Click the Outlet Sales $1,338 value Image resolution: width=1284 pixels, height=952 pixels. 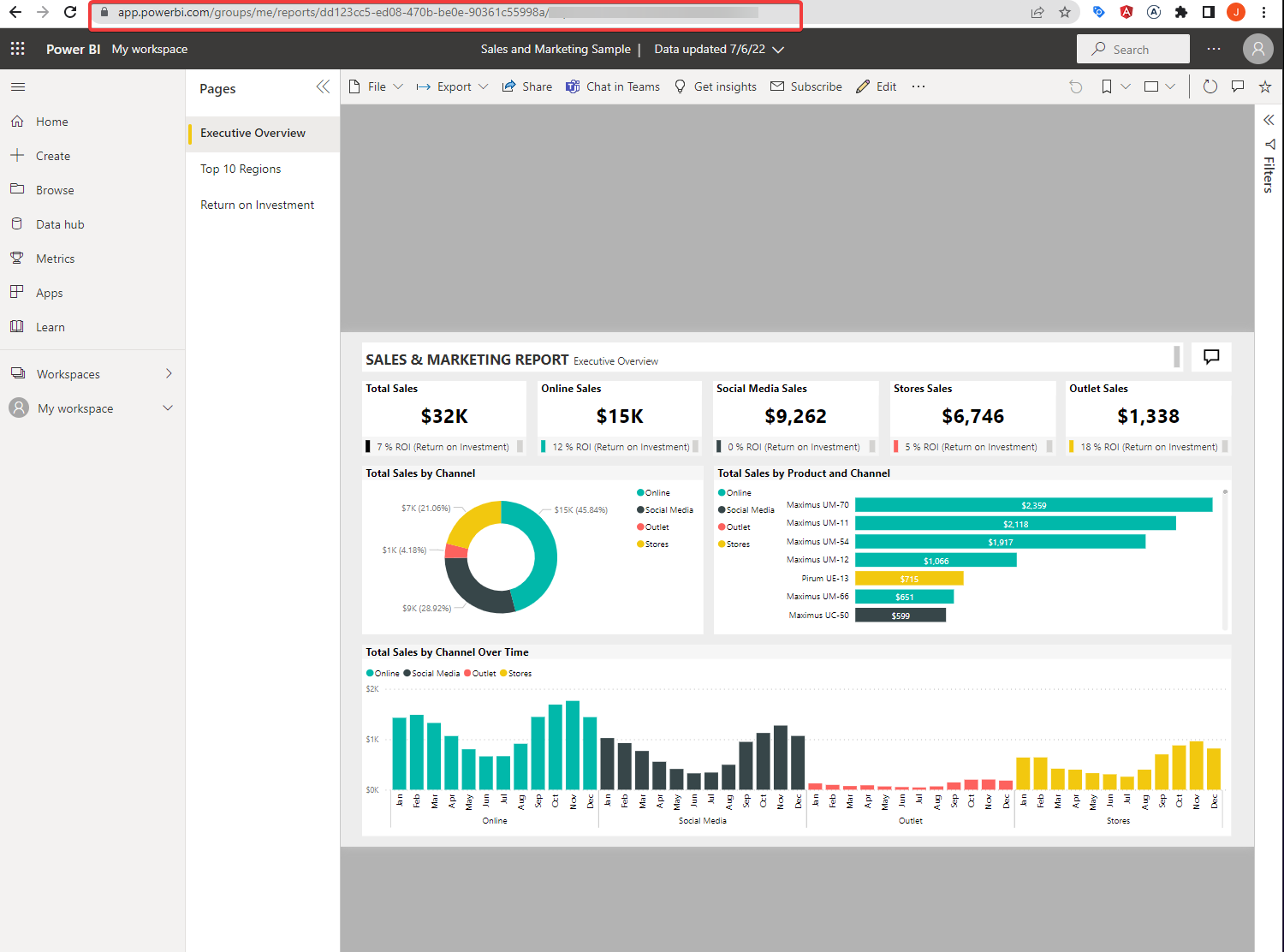(x=1148, y=417)
